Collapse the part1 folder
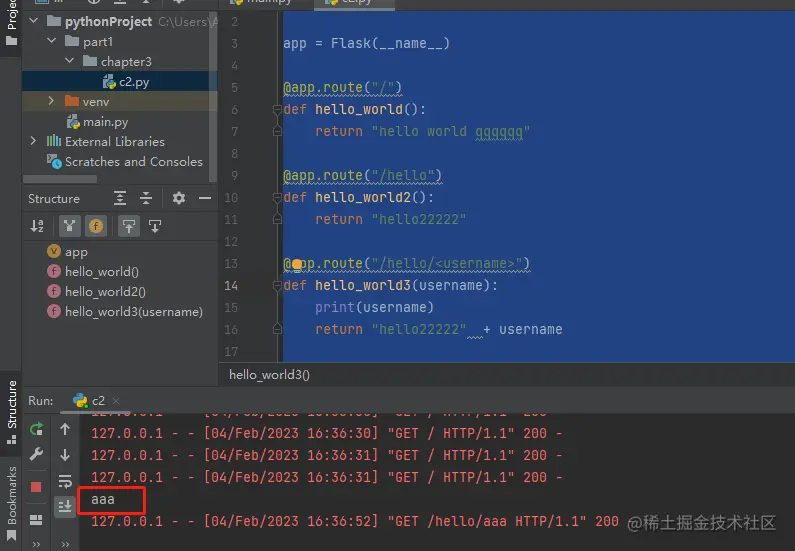This screenshot has height=551, width=795. tap(52, 41)
